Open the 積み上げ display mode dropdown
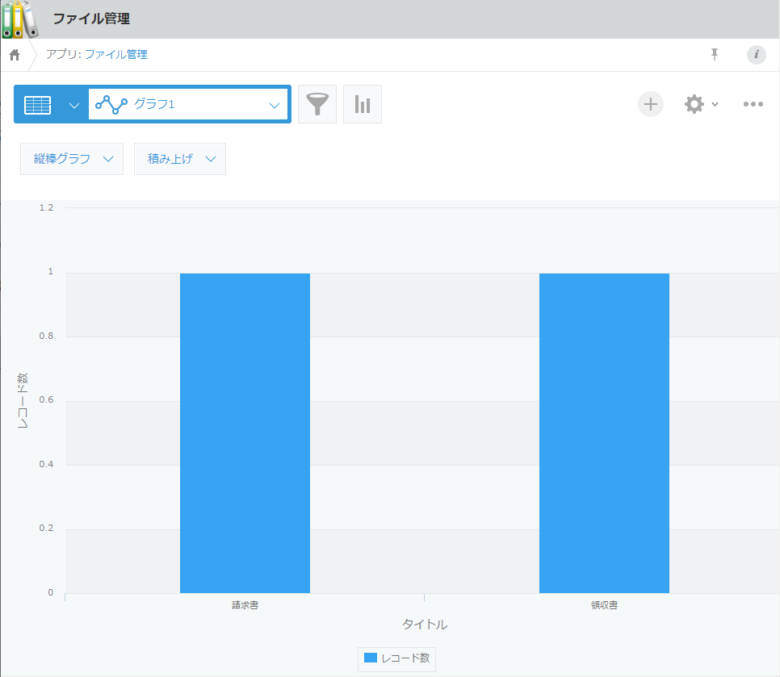The height and width of the screenshot is (677, 780). click(x=179, y=159)
